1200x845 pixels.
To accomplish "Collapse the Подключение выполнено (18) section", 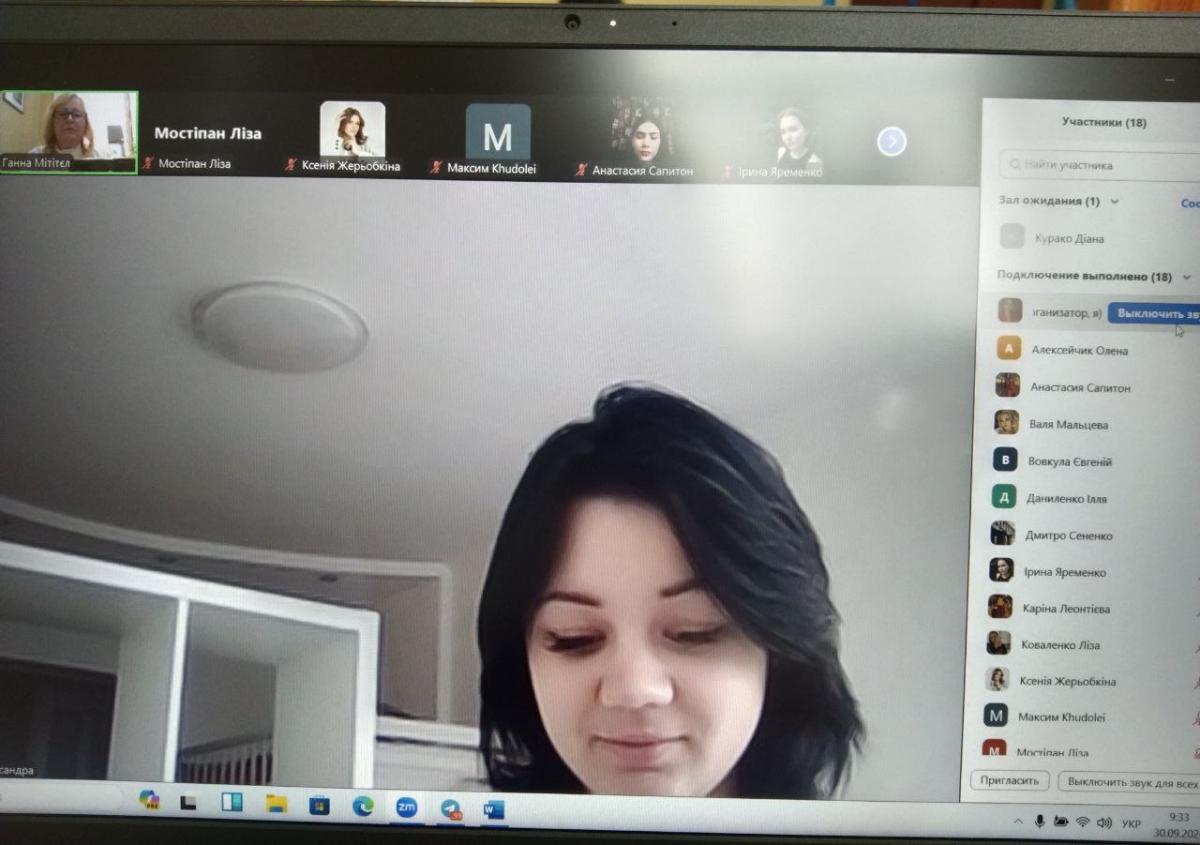I will point(1187,277).
